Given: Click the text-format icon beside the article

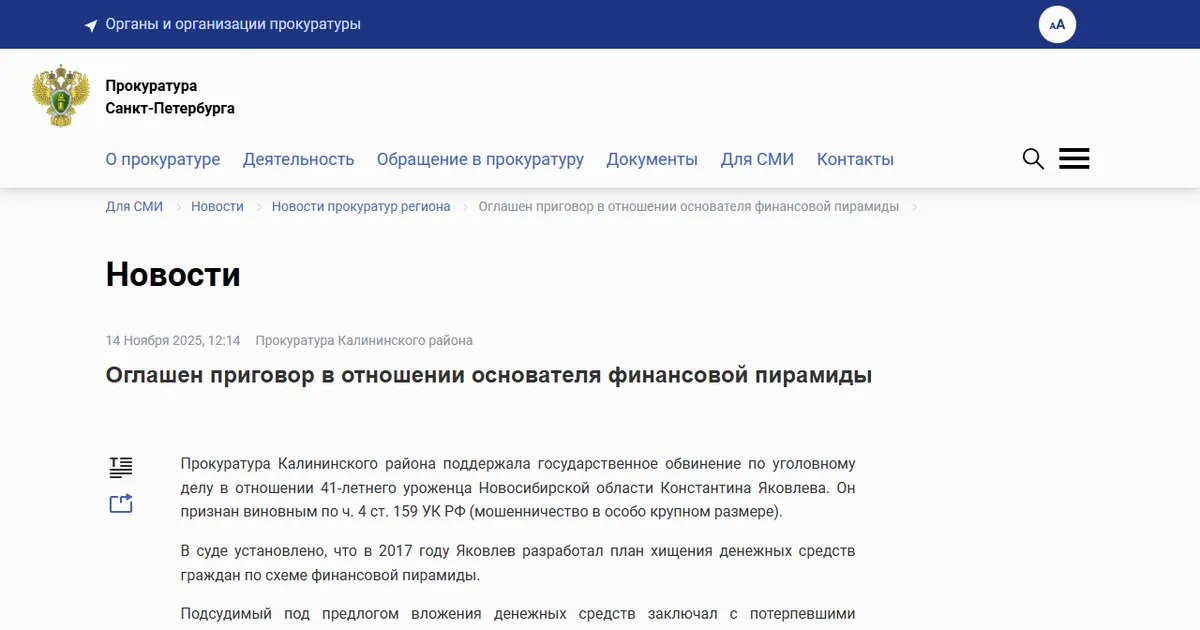Looking at the screenshot, I should tap(121, 467).
